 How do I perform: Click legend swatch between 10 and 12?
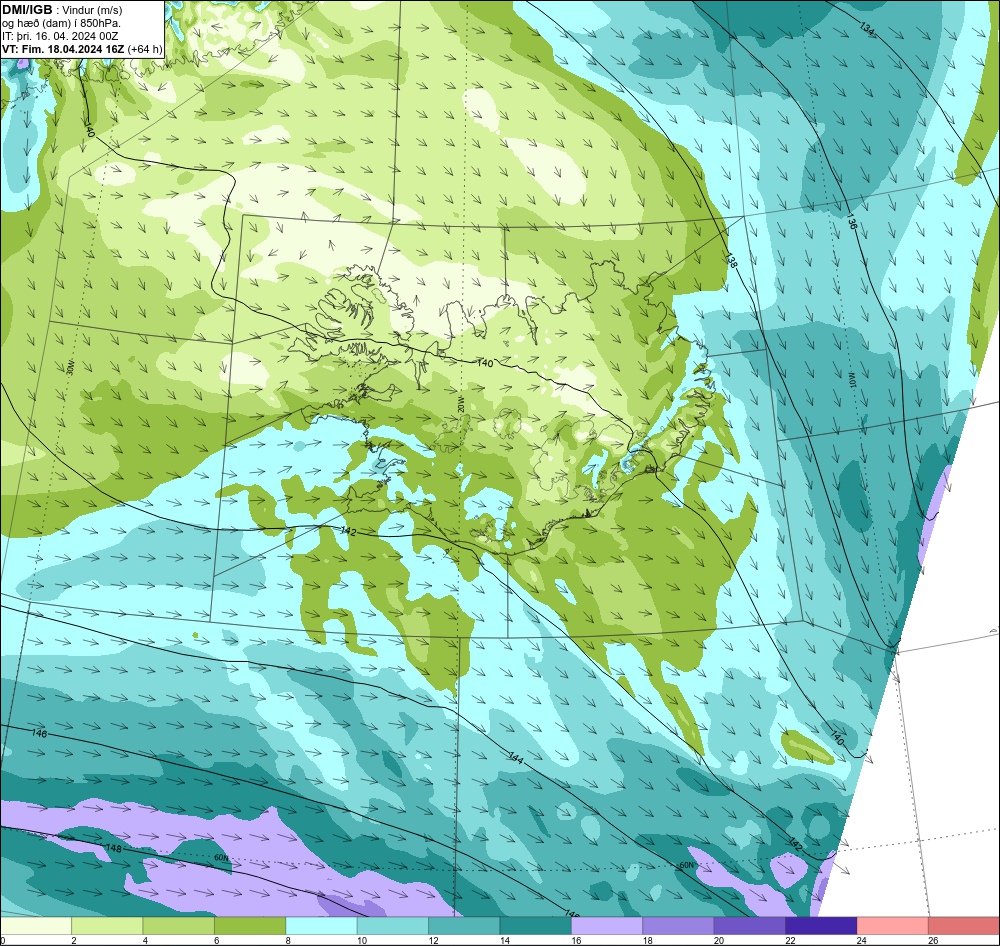pos(393,926)
